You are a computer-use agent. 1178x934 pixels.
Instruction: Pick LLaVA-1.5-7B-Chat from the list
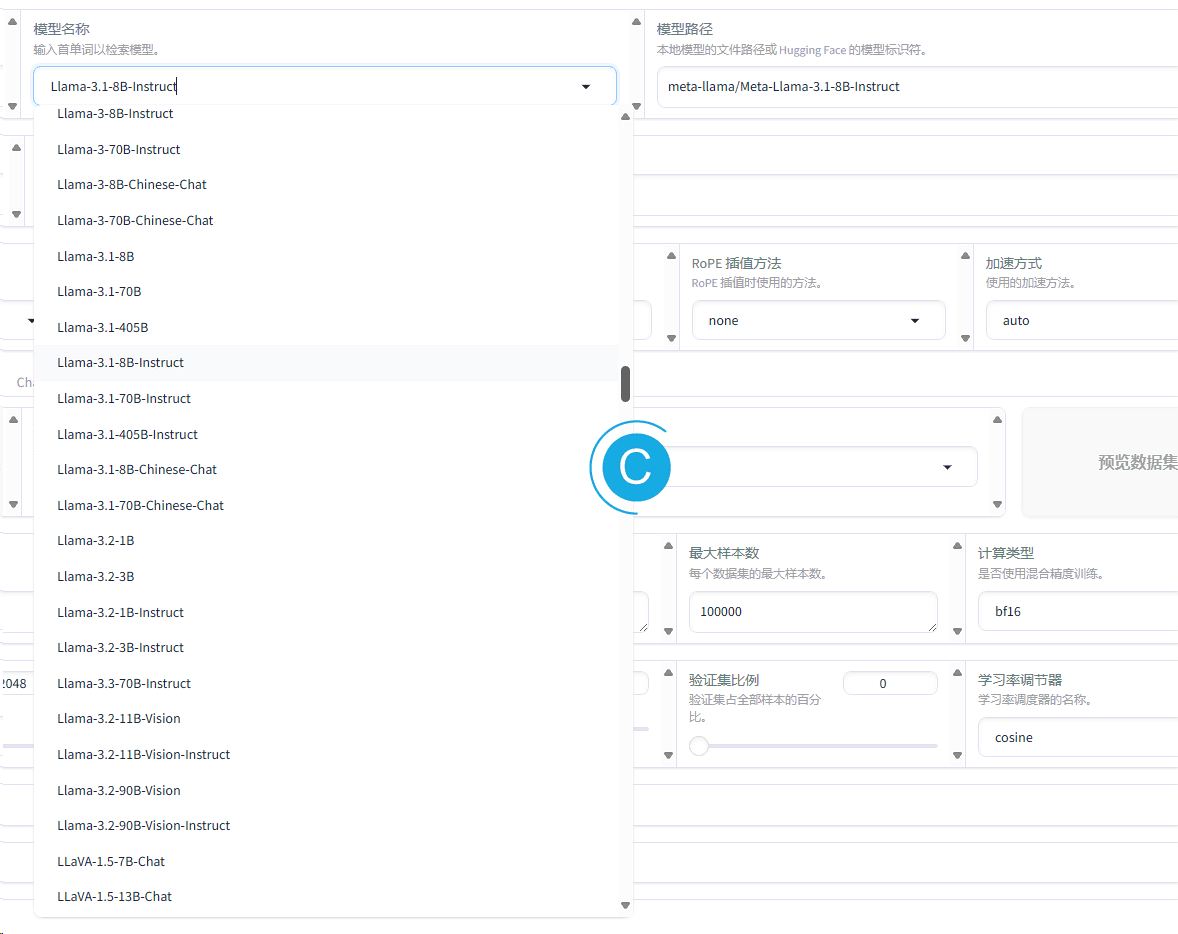(326, 862)
